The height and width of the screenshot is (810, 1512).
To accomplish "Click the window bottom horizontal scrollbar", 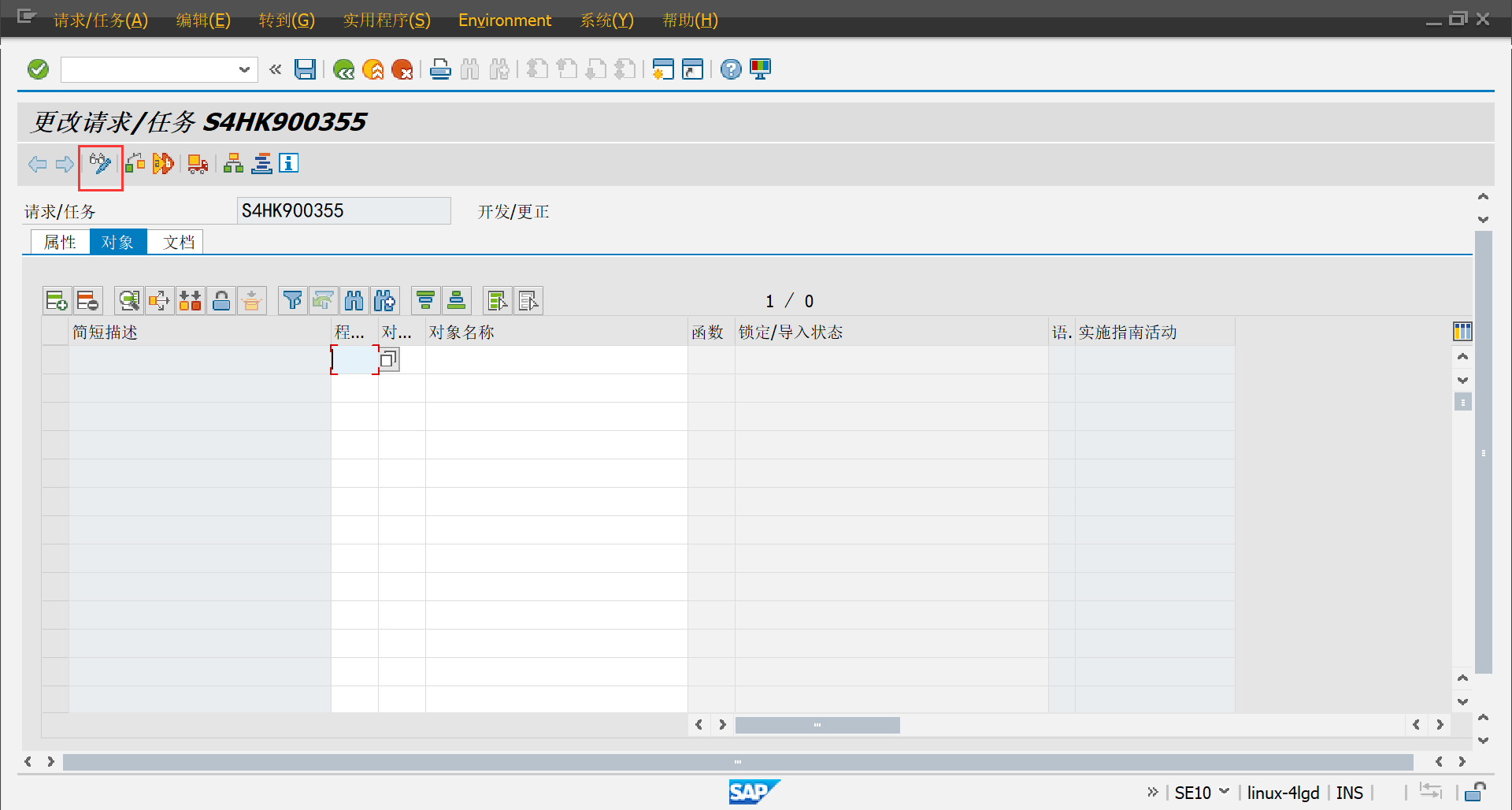I will (738, 762).
